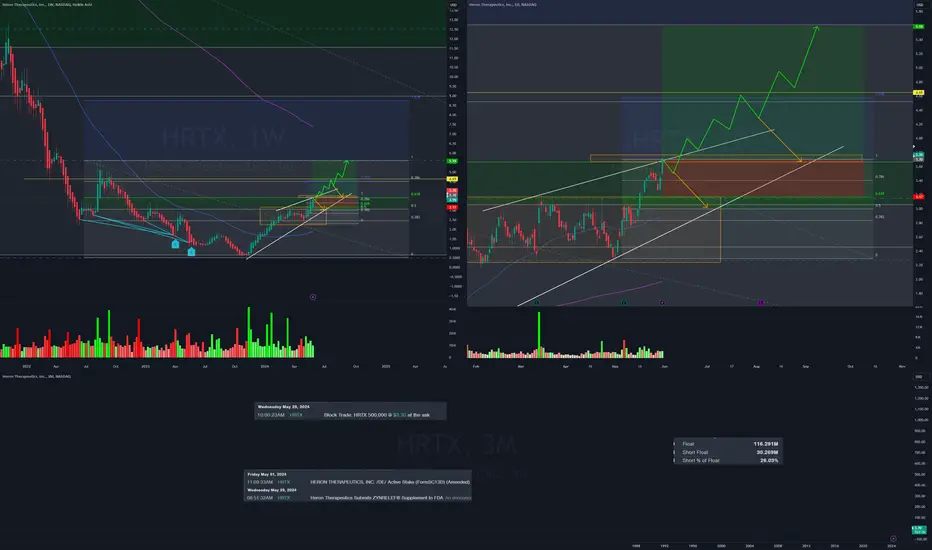This screenshot has width=932, height=550.
Task: Select the Friday May 31, 2024 date header
Action: (267, 474)
